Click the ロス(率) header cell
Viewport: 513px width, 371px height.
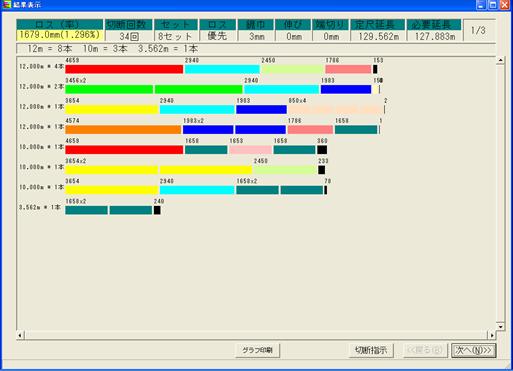pos(60,24)
